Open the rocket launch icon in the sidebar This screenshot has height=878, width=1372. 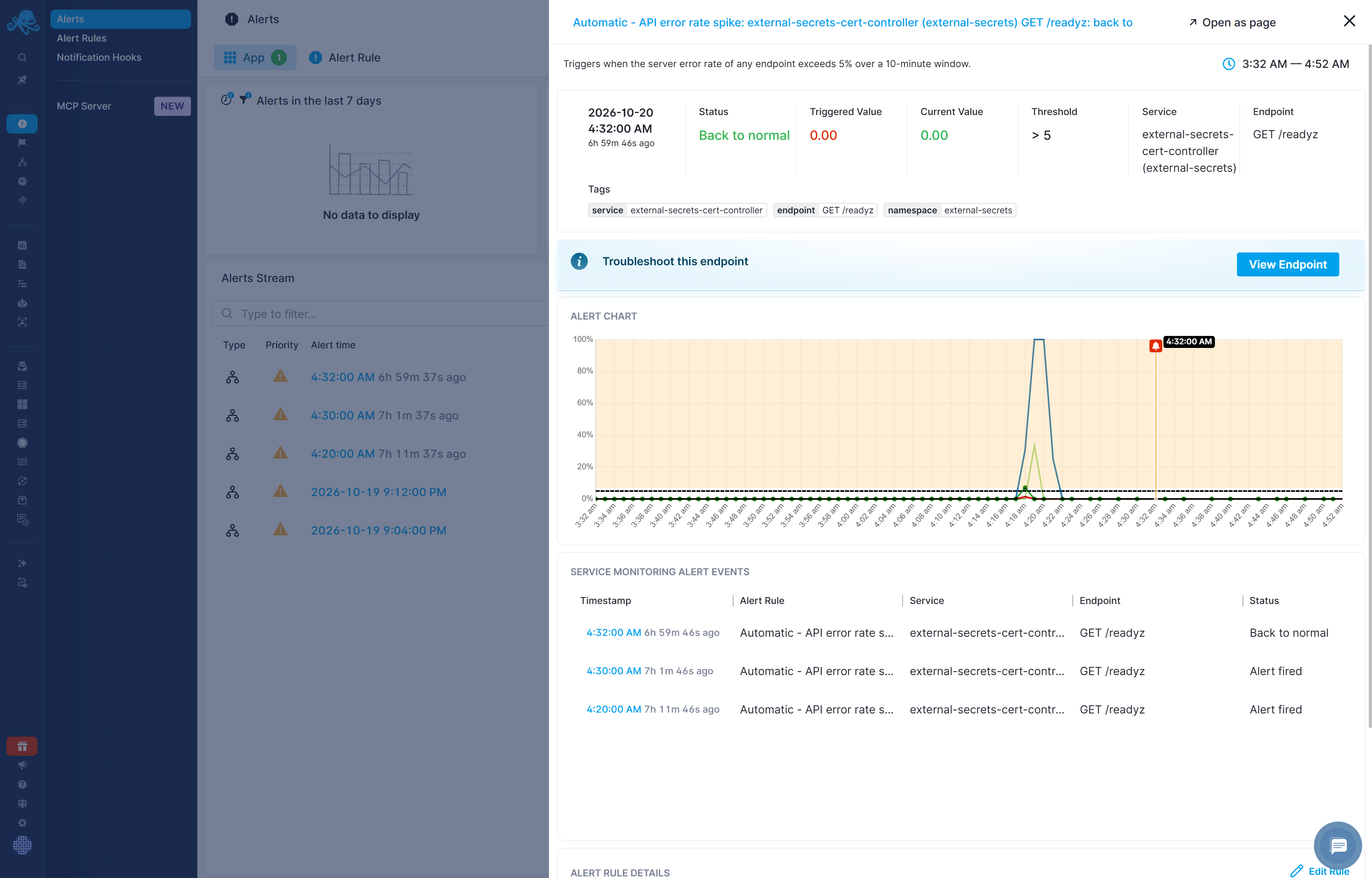point(22,80)
